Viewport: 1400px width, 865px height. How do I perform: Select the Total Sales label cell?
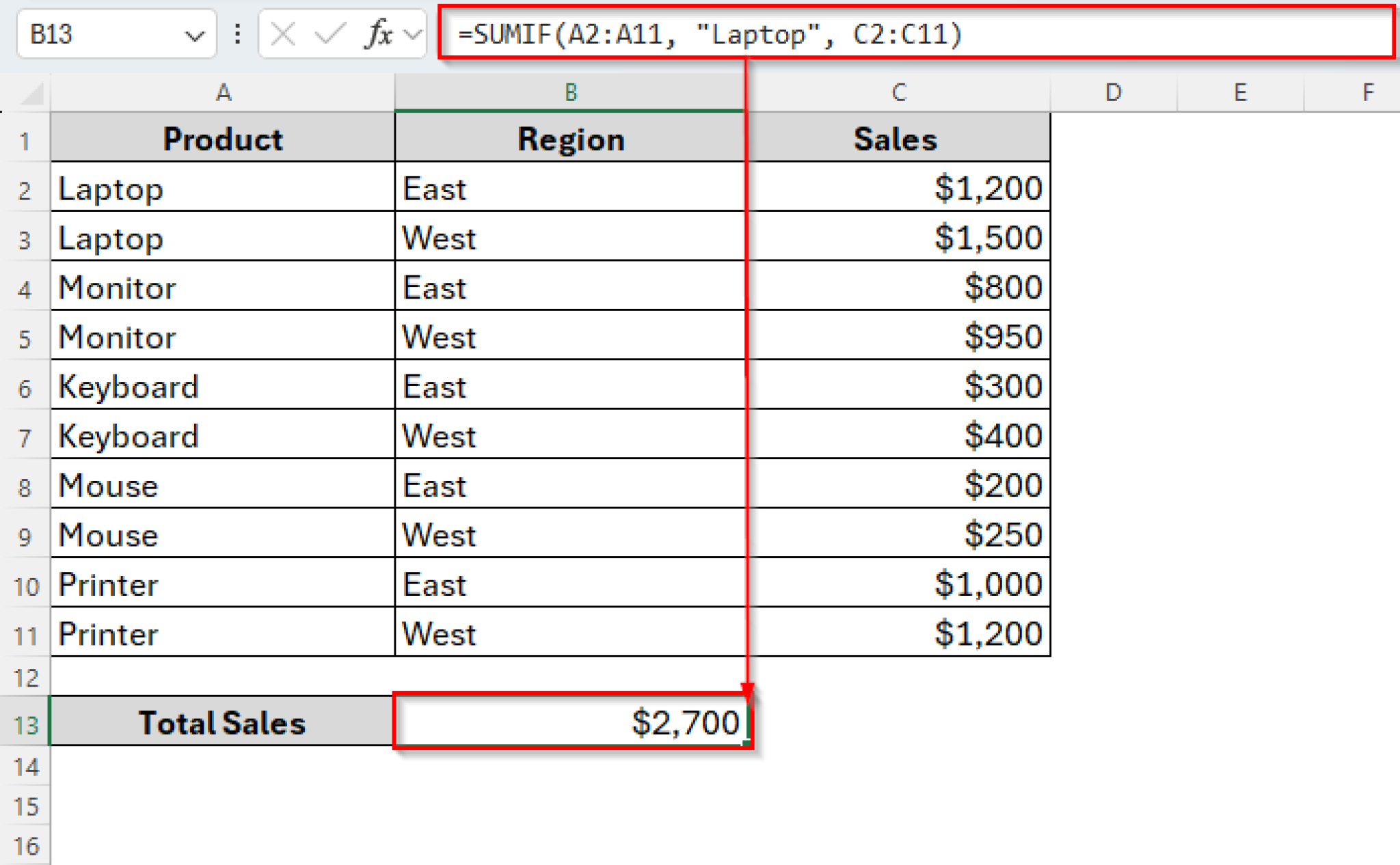223,722
